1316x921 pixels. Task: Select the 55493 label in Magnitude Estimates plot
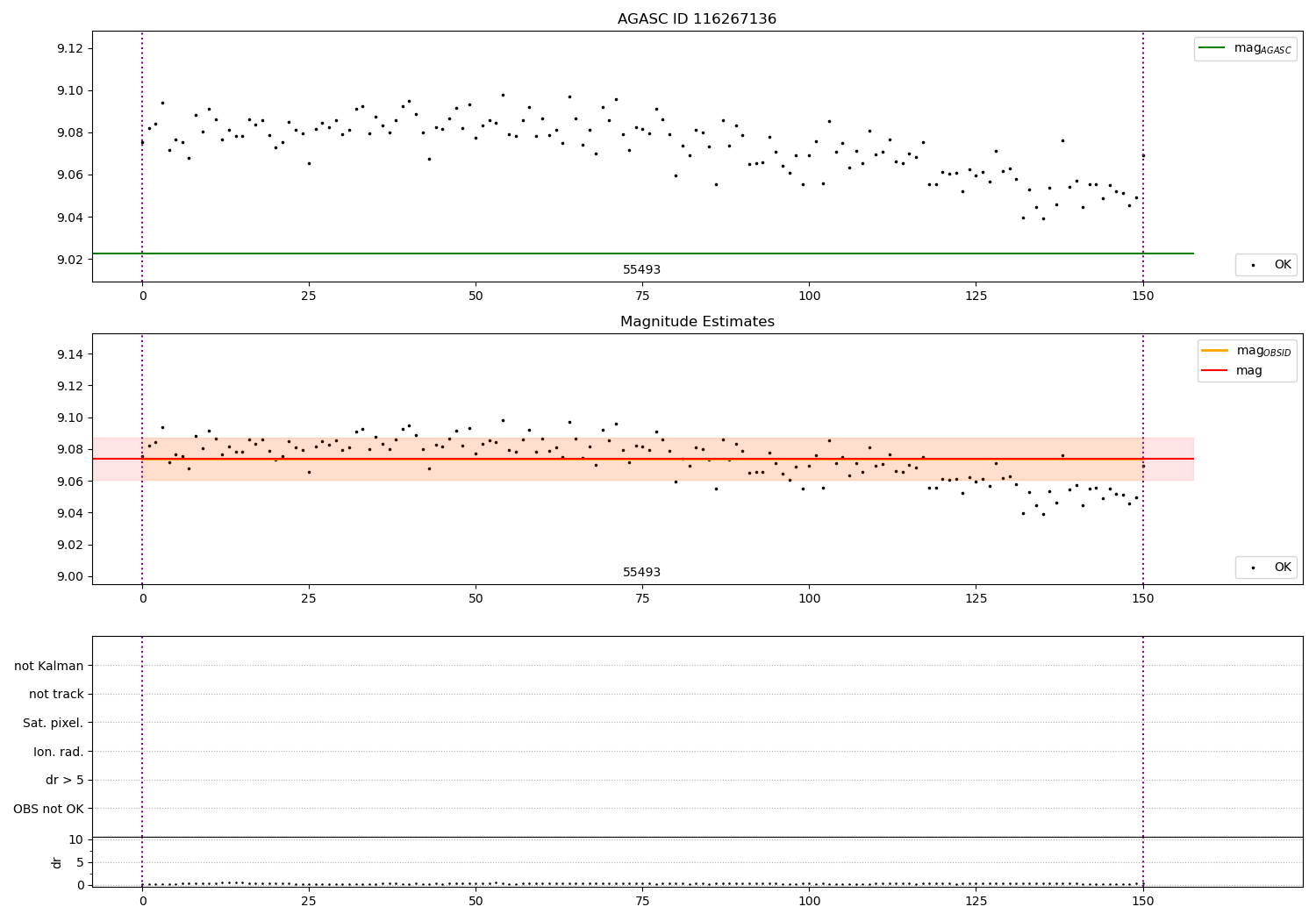[641, 572]
